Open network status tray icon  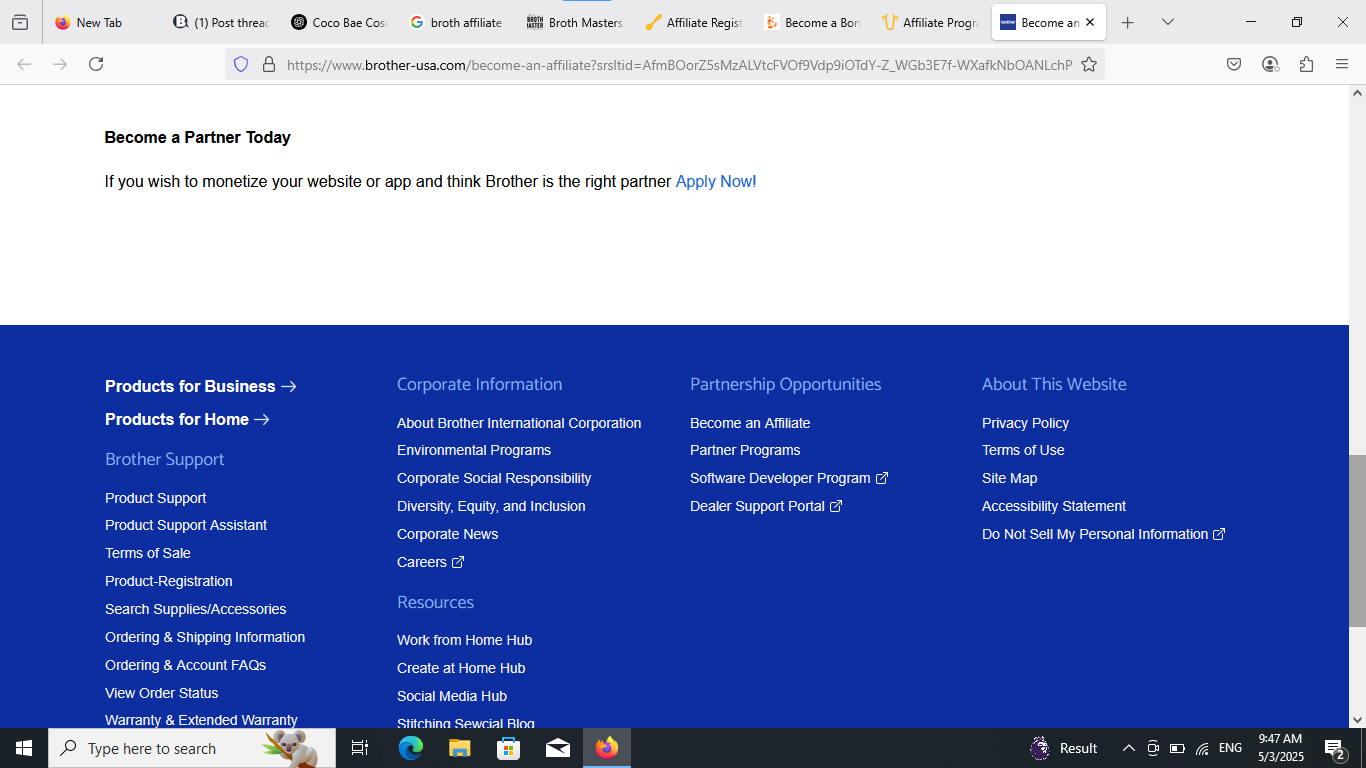tap(1202, 748)
